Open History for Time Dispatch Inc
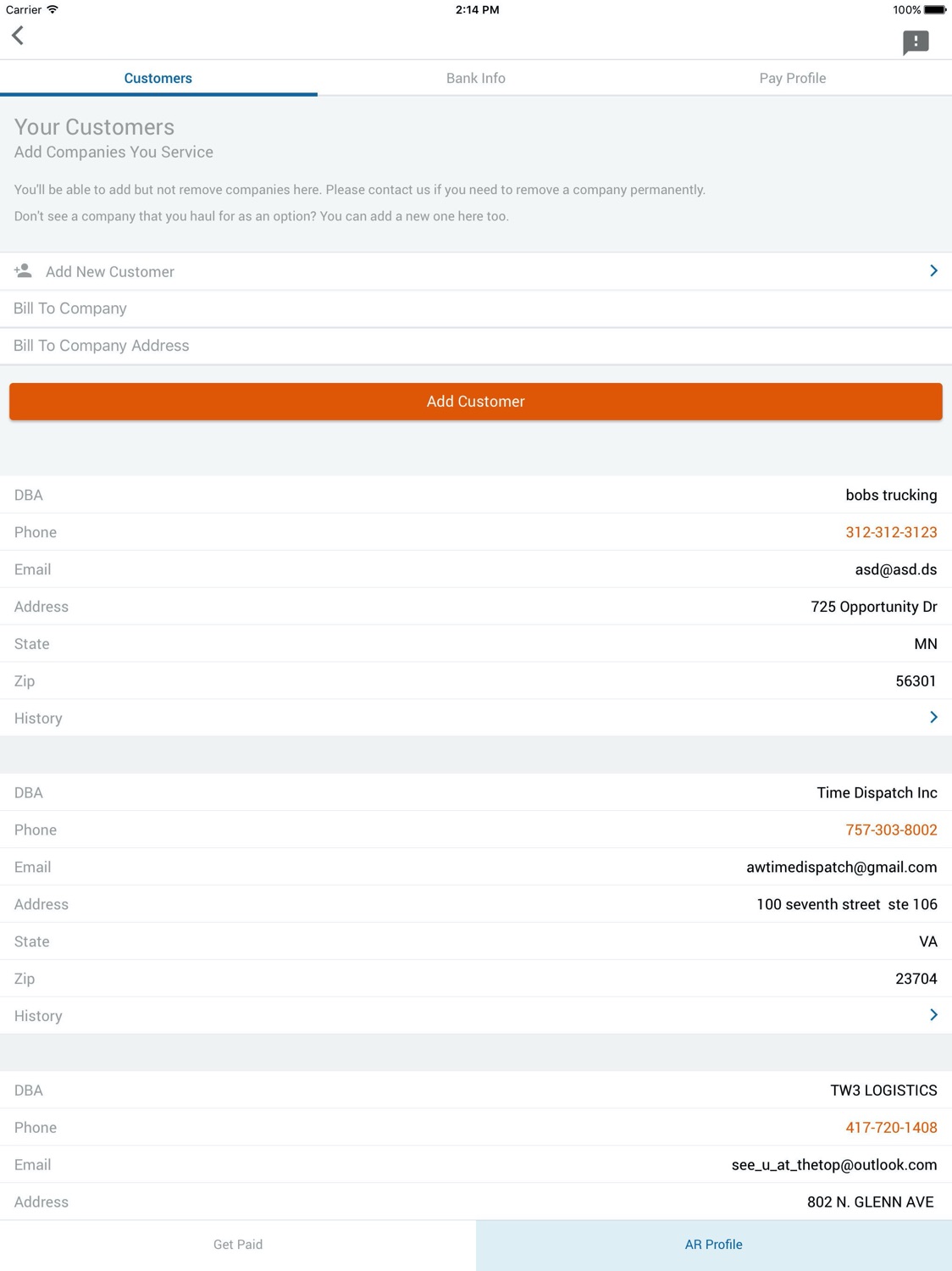 (x=476, y=1015)
